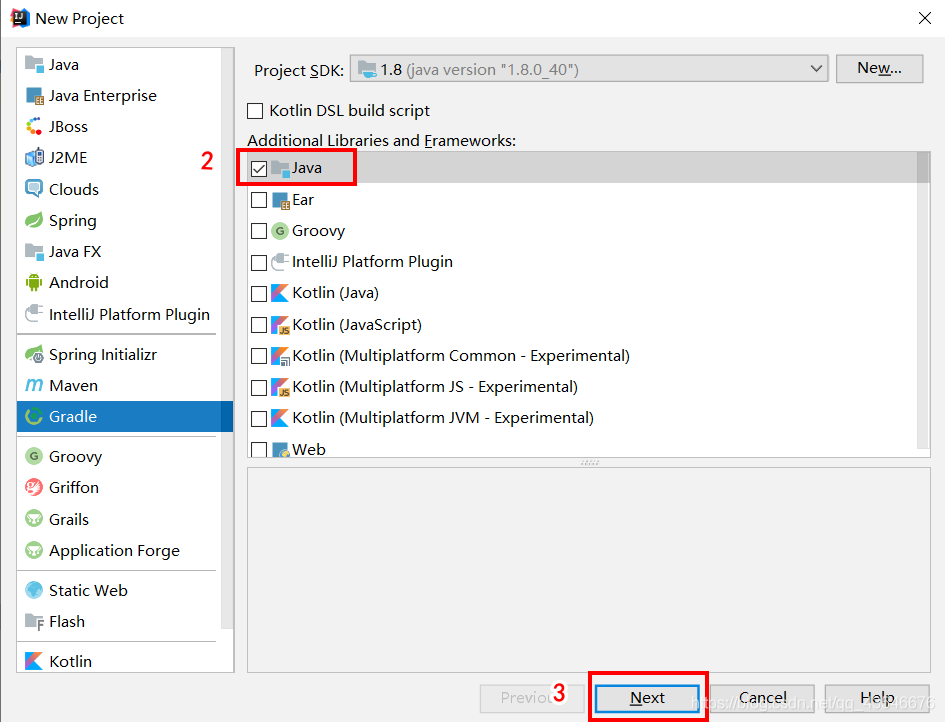Check the Web framework checkbox
945x722 pixels.
tap(259, 450)
